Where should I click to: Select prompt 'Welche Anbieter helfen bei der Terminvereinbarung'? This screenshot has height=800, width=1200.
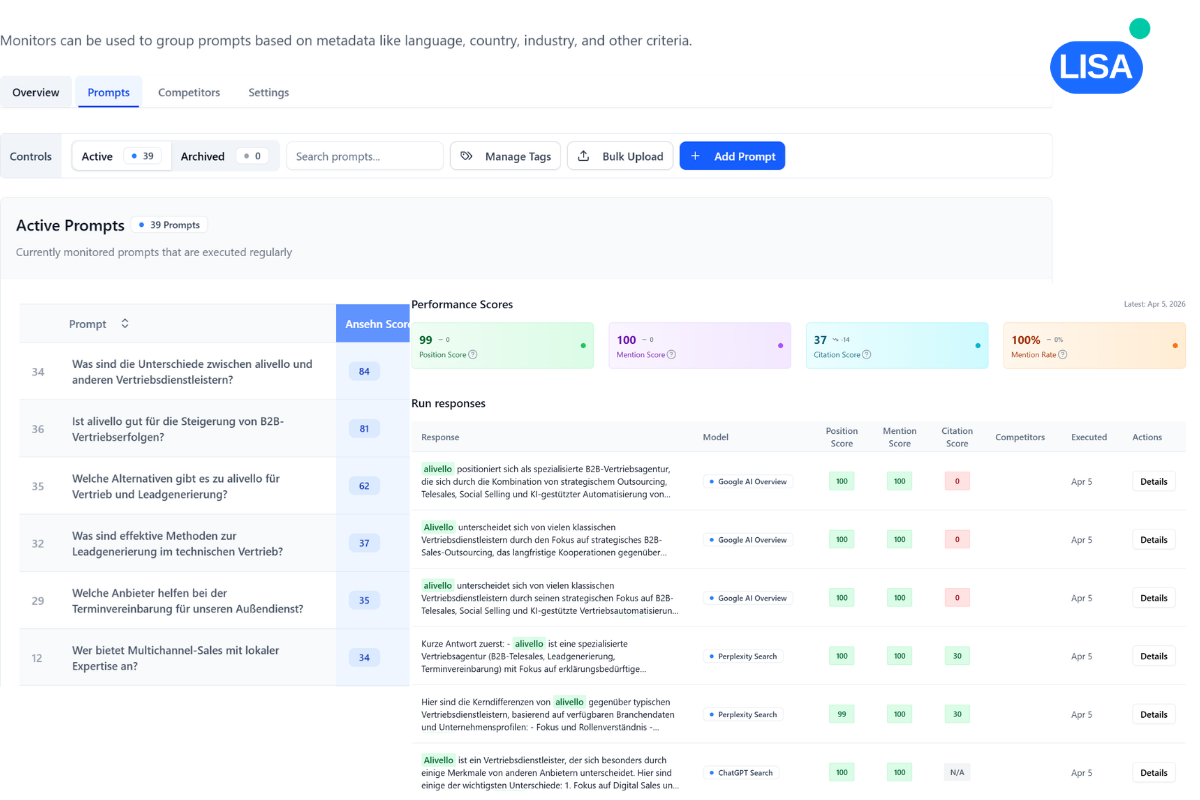click(188, 600)
